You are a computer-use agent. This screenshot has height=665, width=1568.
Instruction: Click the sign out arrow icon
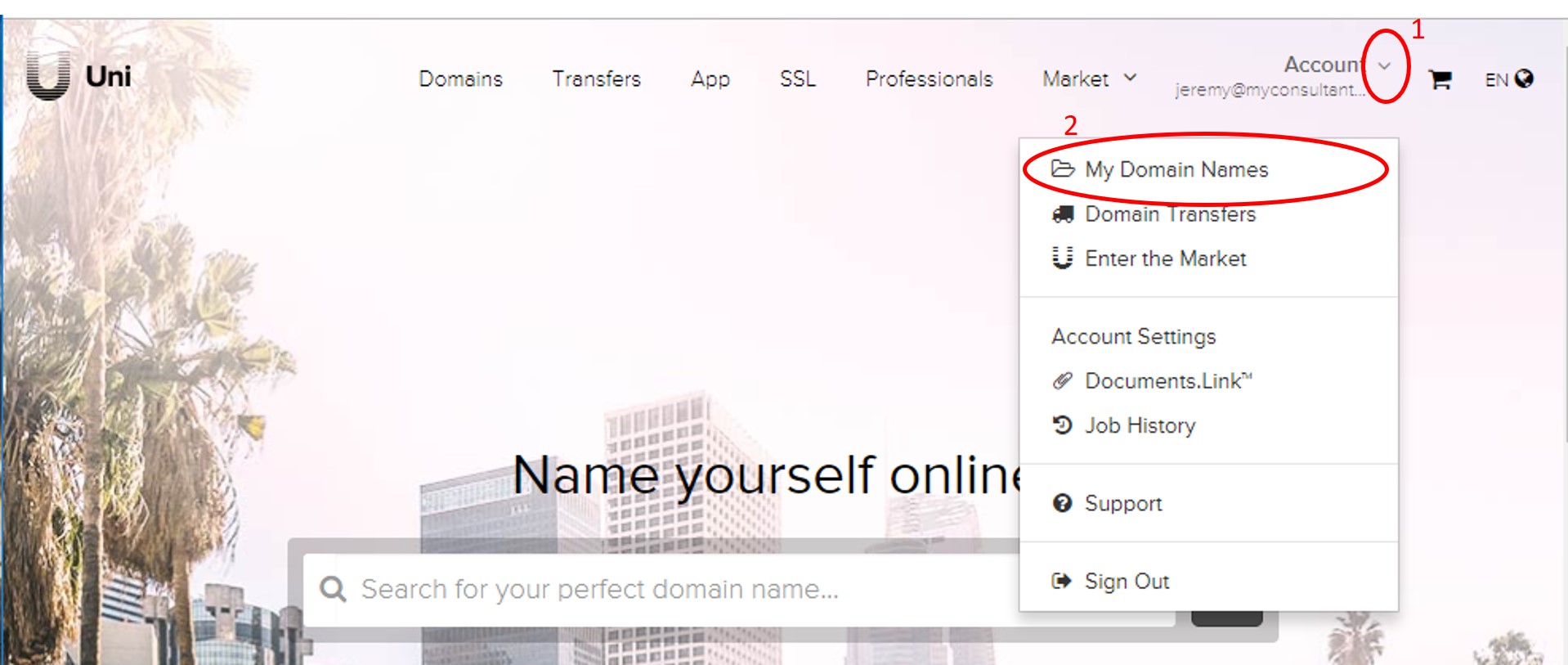click(1061, 581)
